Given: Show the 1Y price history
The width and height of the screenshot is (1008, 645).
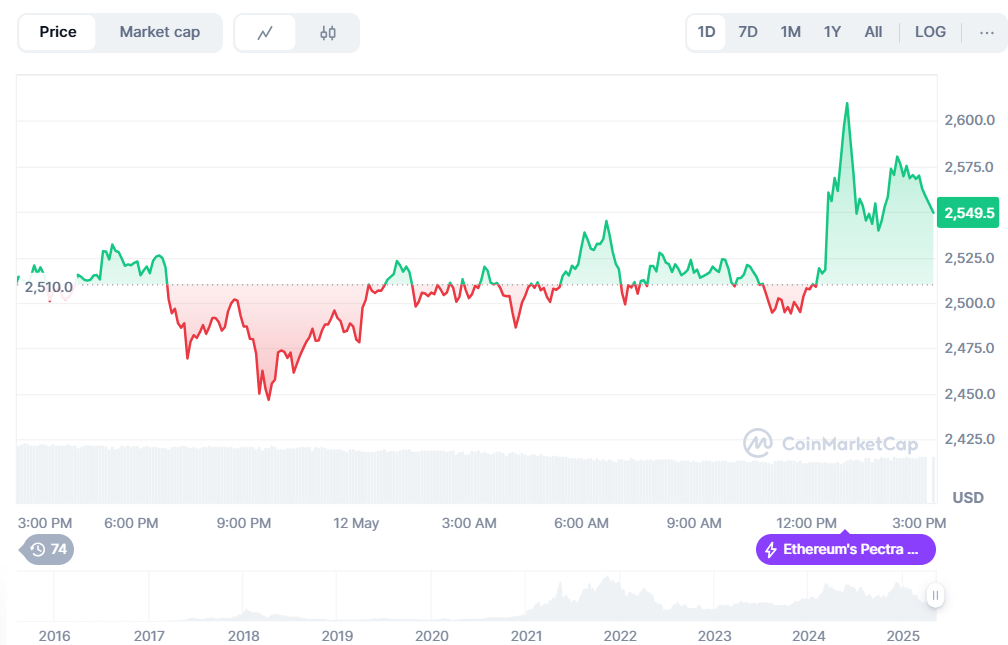Looking at the screenshot, I should 832,32.
